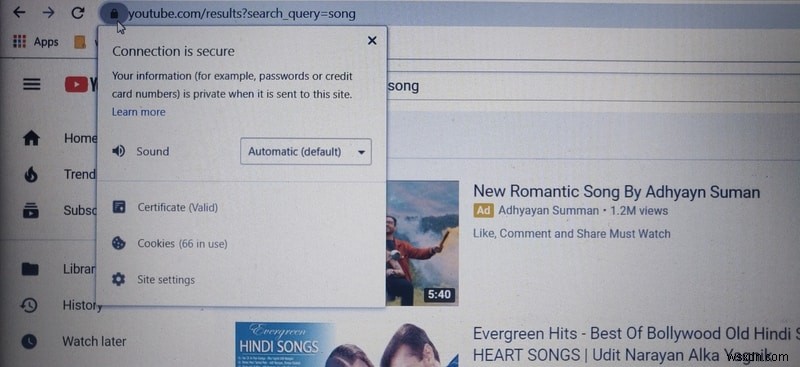Open title New Romantic Song By Adhyayn Suman
800x367 pixels.
617,192
